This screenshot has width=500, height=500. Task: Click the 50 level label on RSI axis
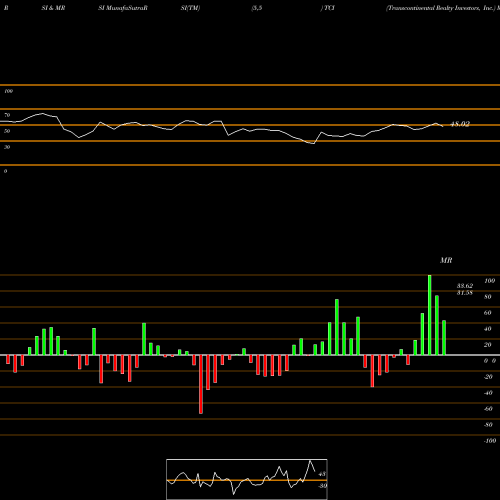click(7, 131)
